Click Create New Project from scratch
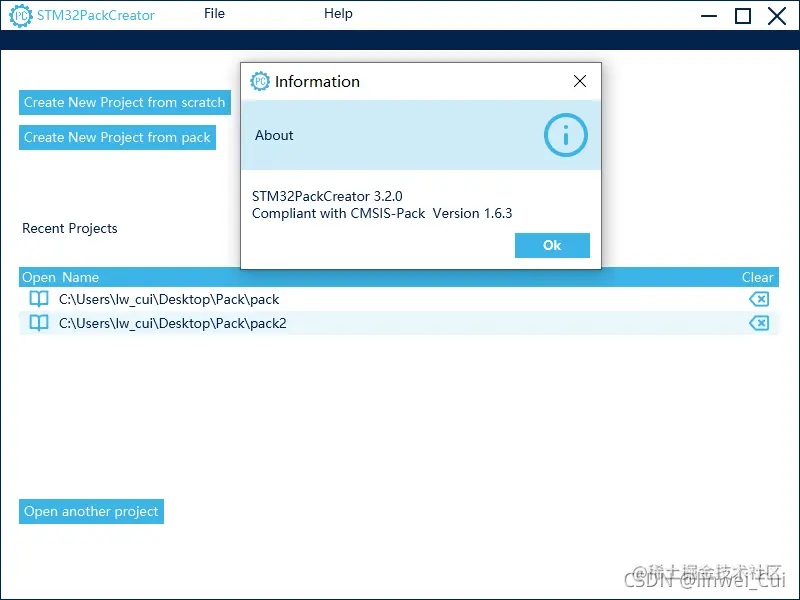 [124, 103]
